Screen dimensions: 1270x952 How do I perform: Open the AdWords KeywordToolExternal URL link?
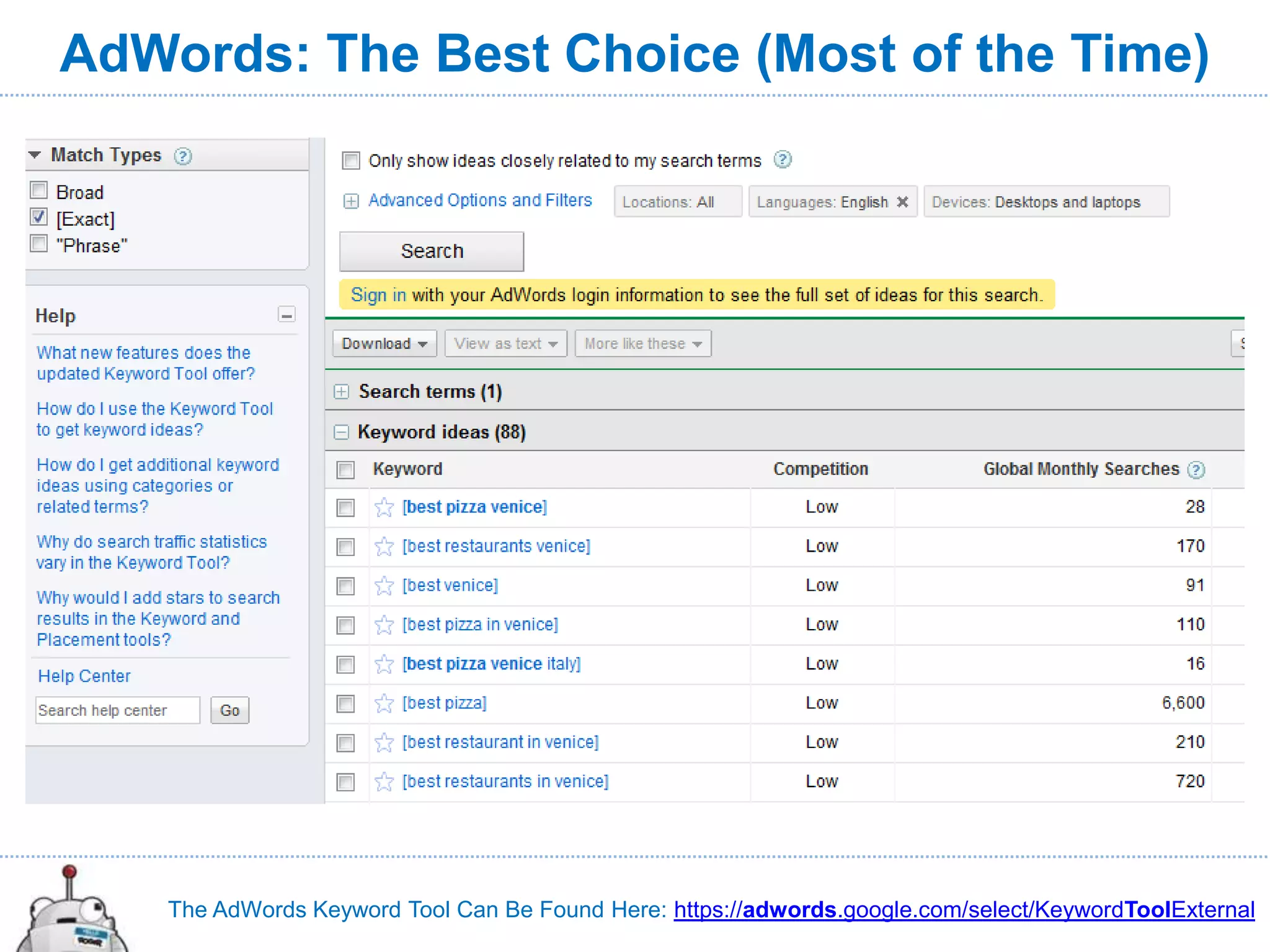(x=964, y=910)
